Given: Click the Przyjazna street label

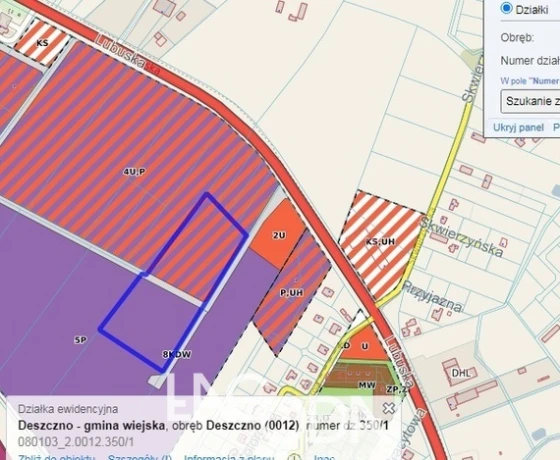Looking at the screenshot, I should (x=432, y=296).
